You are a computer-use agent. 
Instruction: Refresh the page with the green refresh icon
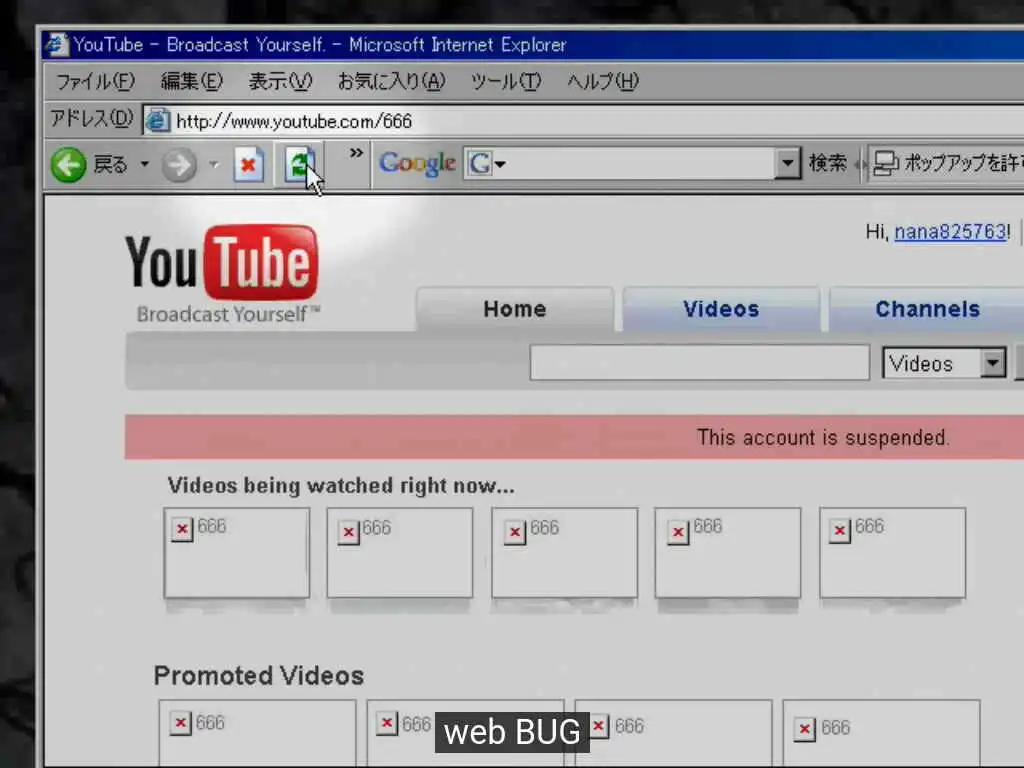(x=300, y=164)
